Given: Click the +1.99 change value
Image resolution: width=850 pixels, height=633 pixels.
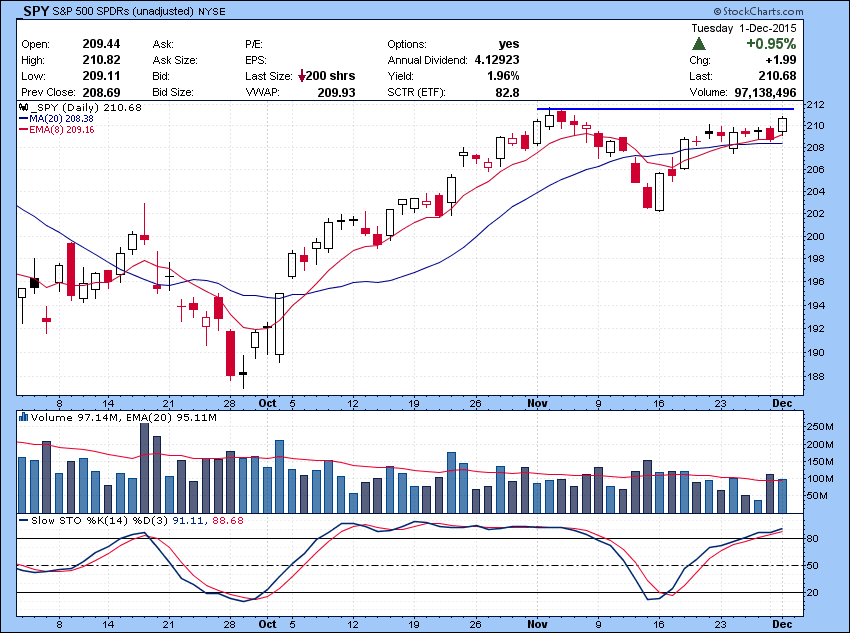Looking at the screenshot, I should tap(781, 60).
